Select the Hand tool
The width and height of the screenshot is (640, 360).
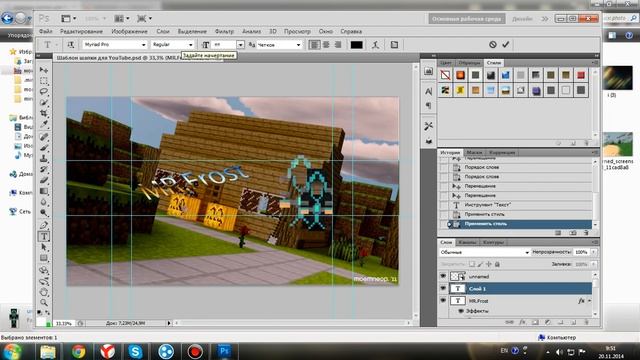[x=44, y=292]
